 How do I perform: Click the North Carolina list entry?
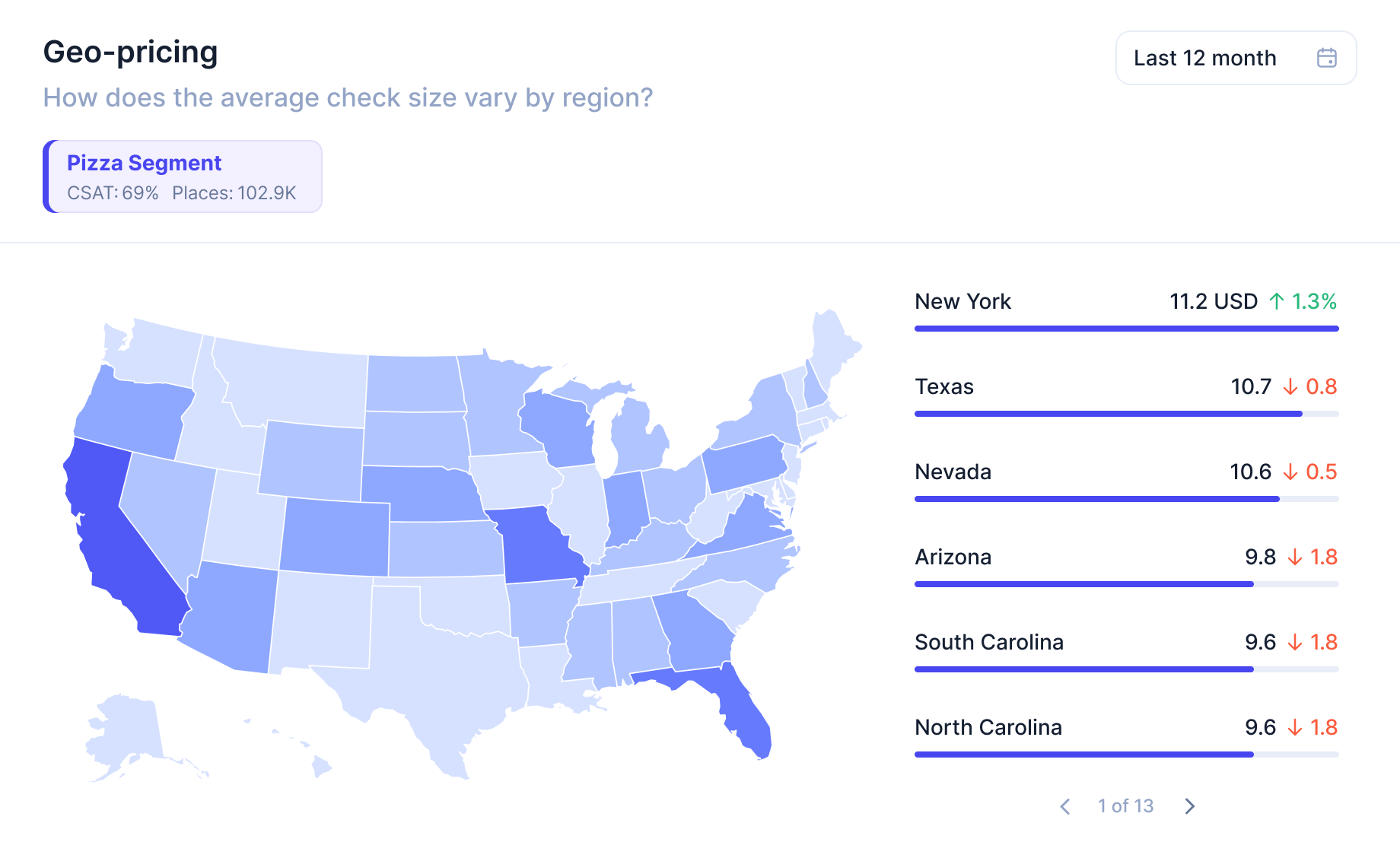tap(1126, 736)
